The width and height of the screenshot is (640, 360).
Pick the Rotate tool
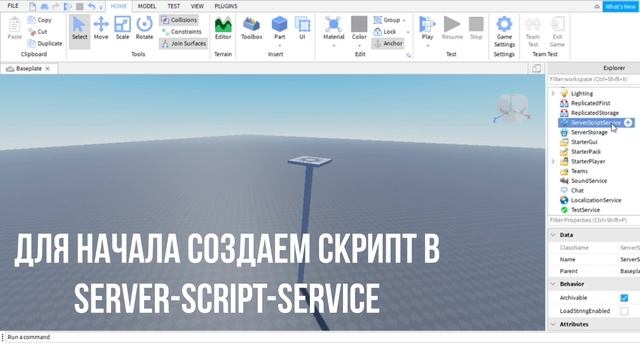click(144, 28)
